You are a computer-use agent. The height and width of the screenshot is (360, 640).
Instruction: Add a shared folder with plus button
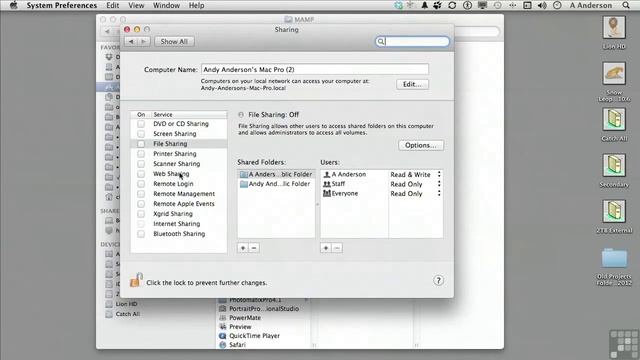[x=243, y=248]
